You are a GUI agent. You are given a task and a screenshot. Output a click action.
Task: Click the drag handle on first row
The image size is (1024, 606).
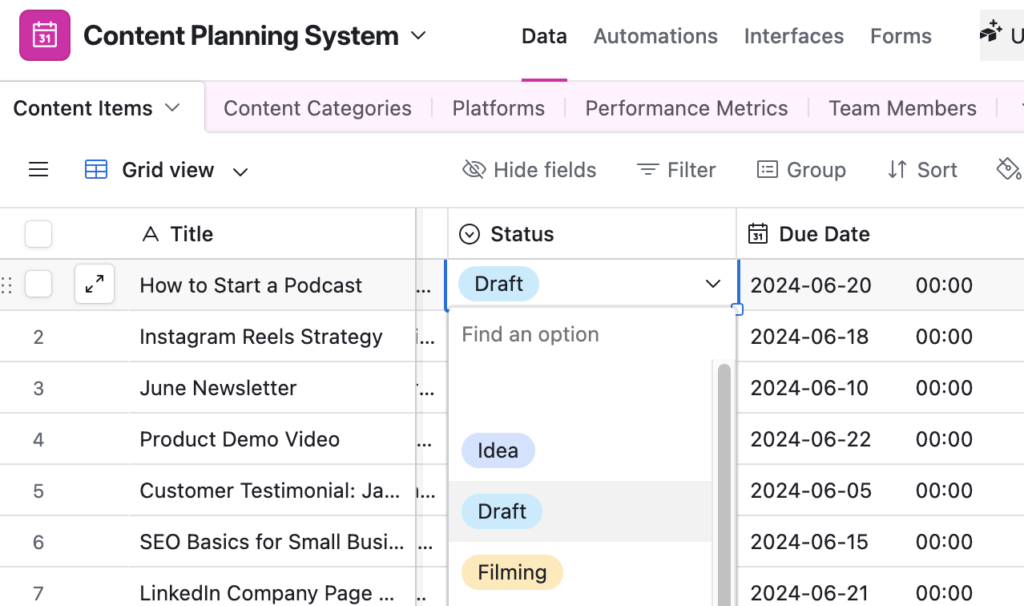coord(7,285)
